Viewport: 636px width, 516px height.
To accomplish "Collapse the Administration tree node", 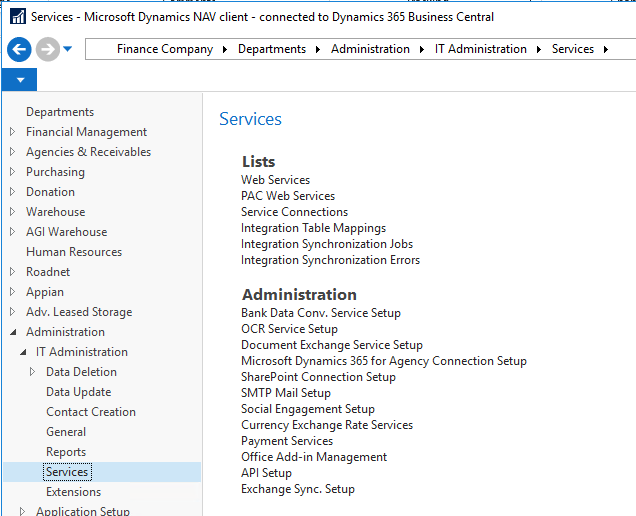I will (x=12, y=332).
